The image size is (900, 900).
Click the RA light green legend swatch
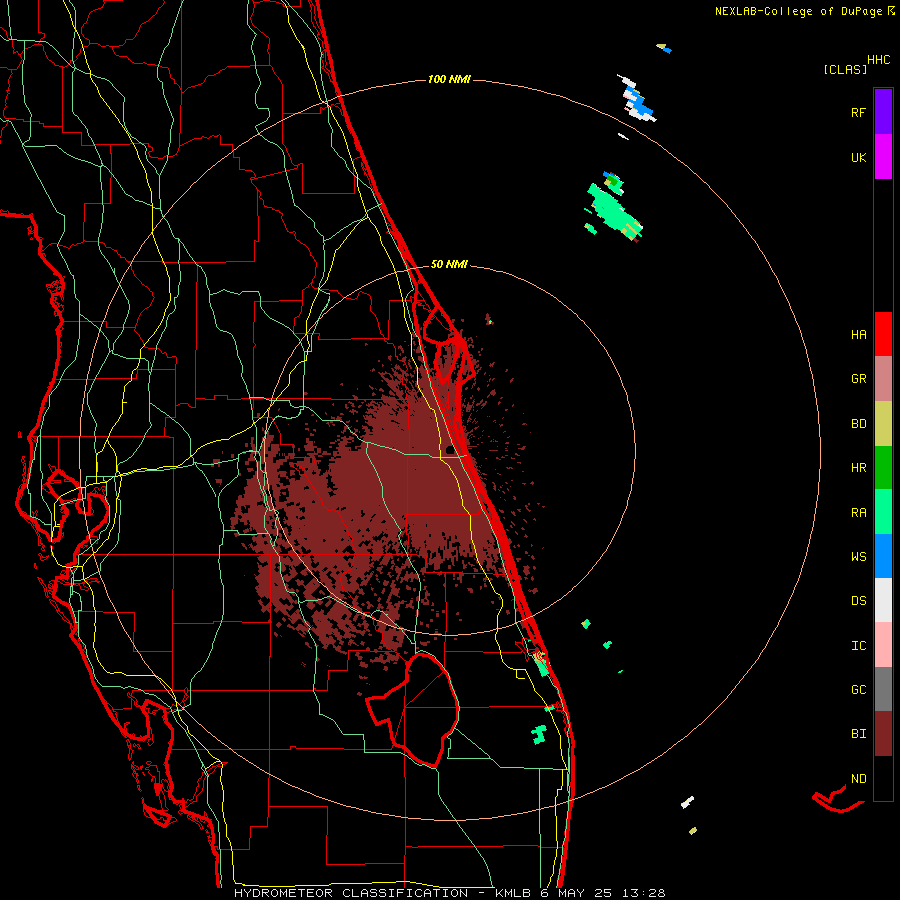coord(883,512)
